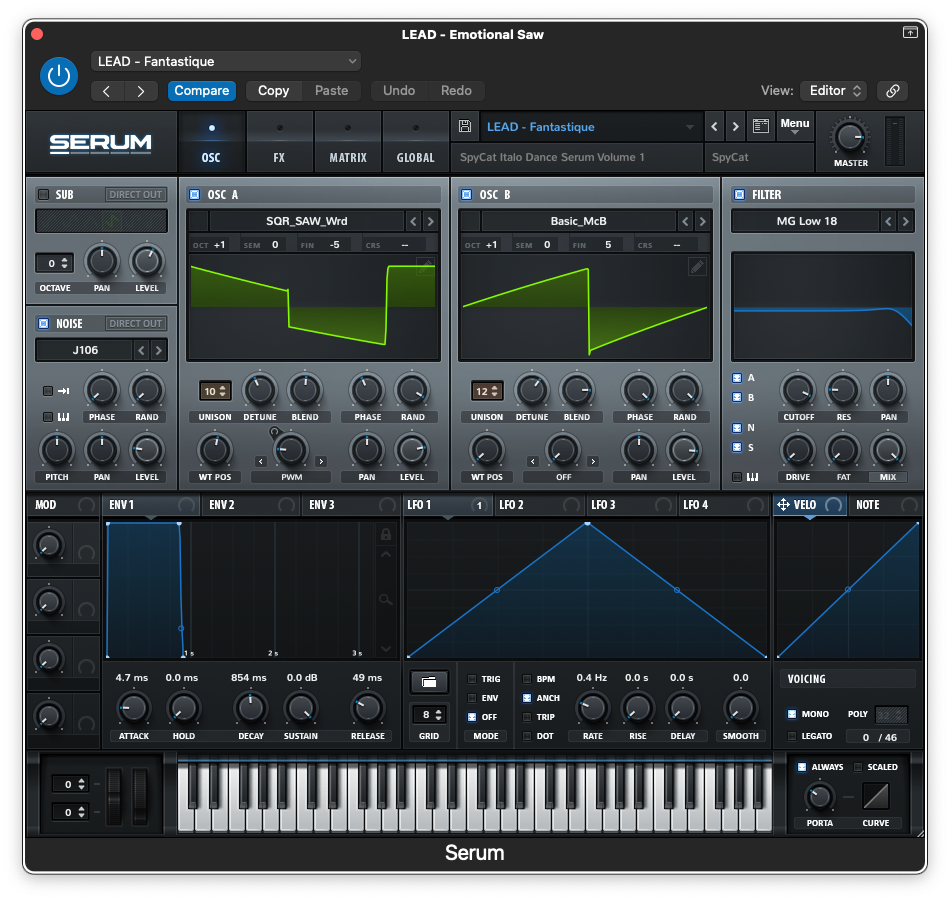Open the J106 noise sample menu
Image resolution: width=950 pixels, height=901 pixels.
[x=85, y=350]
